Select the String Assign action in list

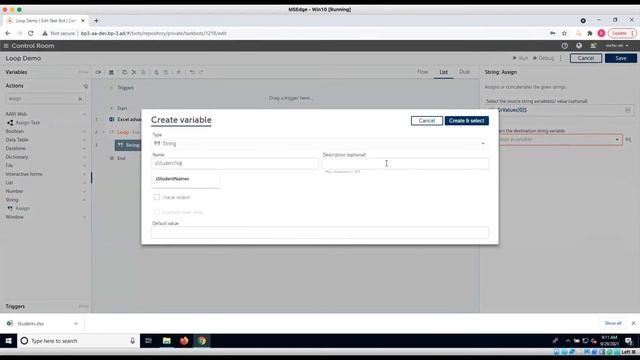(22, 209)
